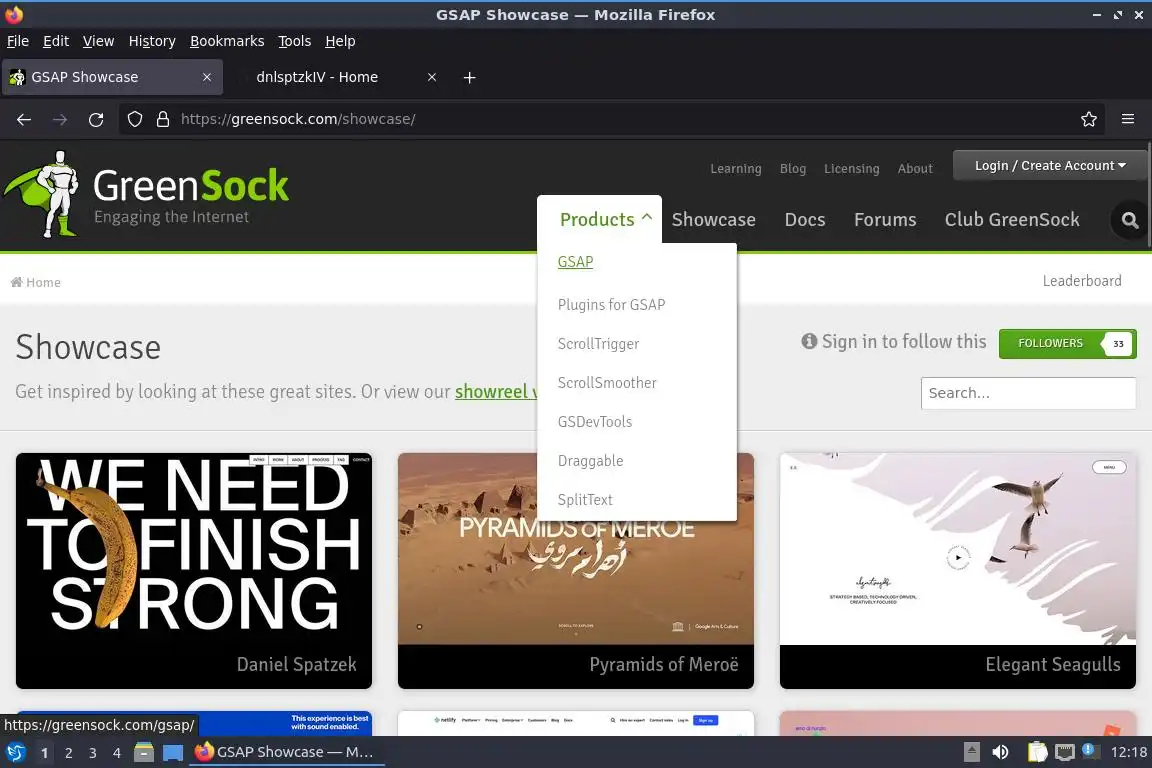Click the display monitor tray icon
This screenshot has width=1152, height=768.
tap(1064, 752)
